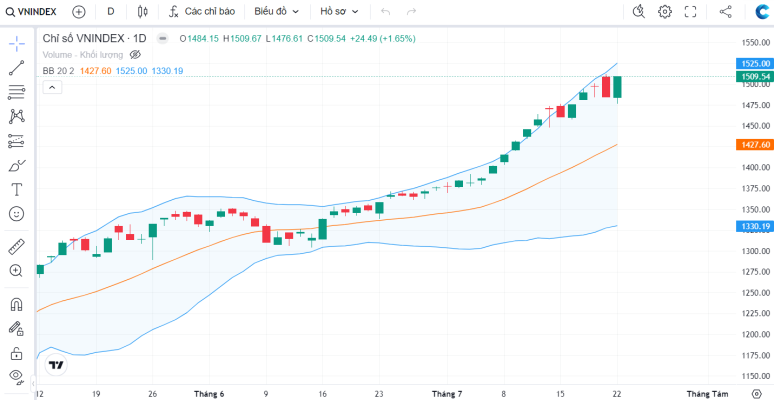Toggle Volume indicator visibility eye

tap(135, 54)
